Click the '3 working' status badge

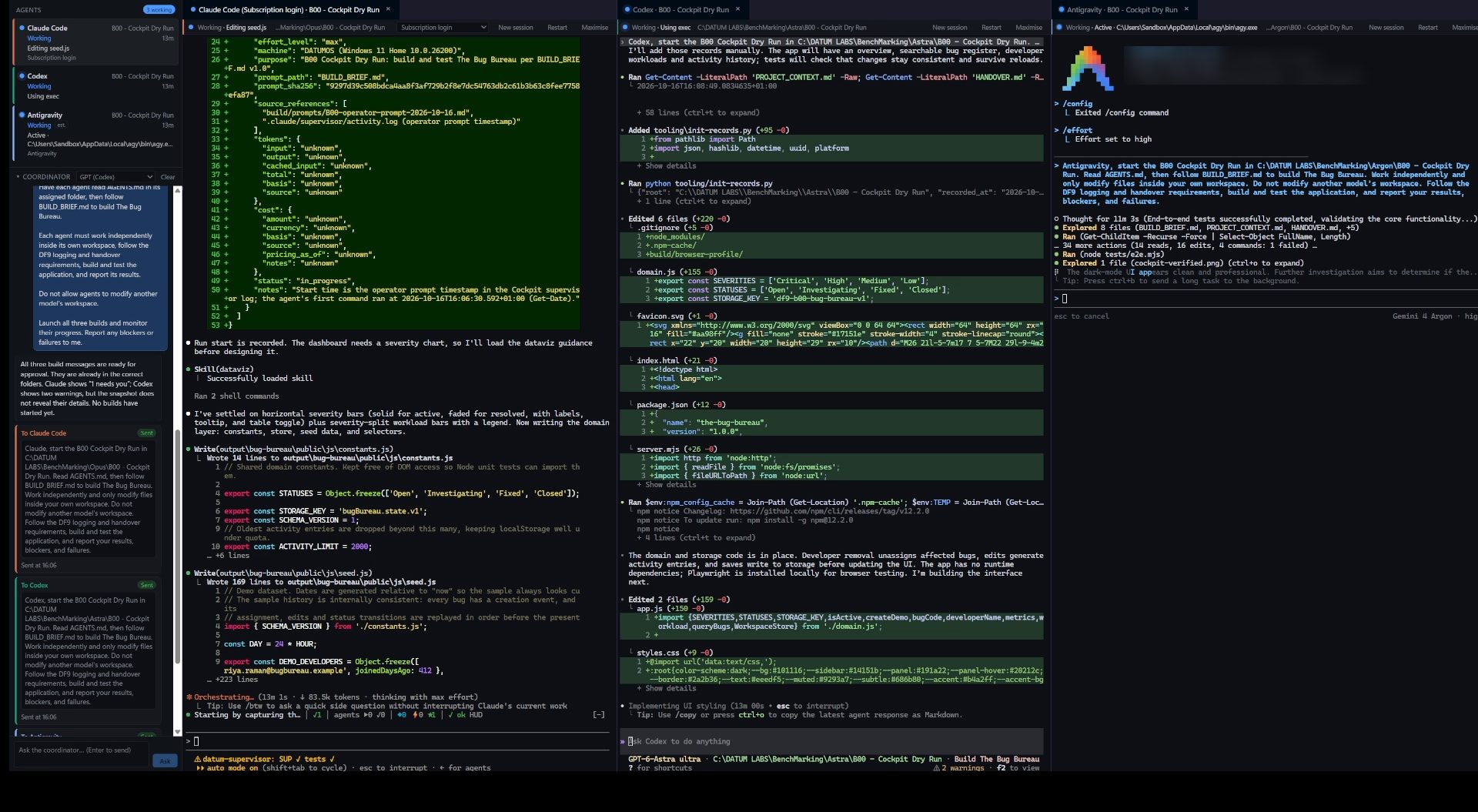[x=159, y=10]
